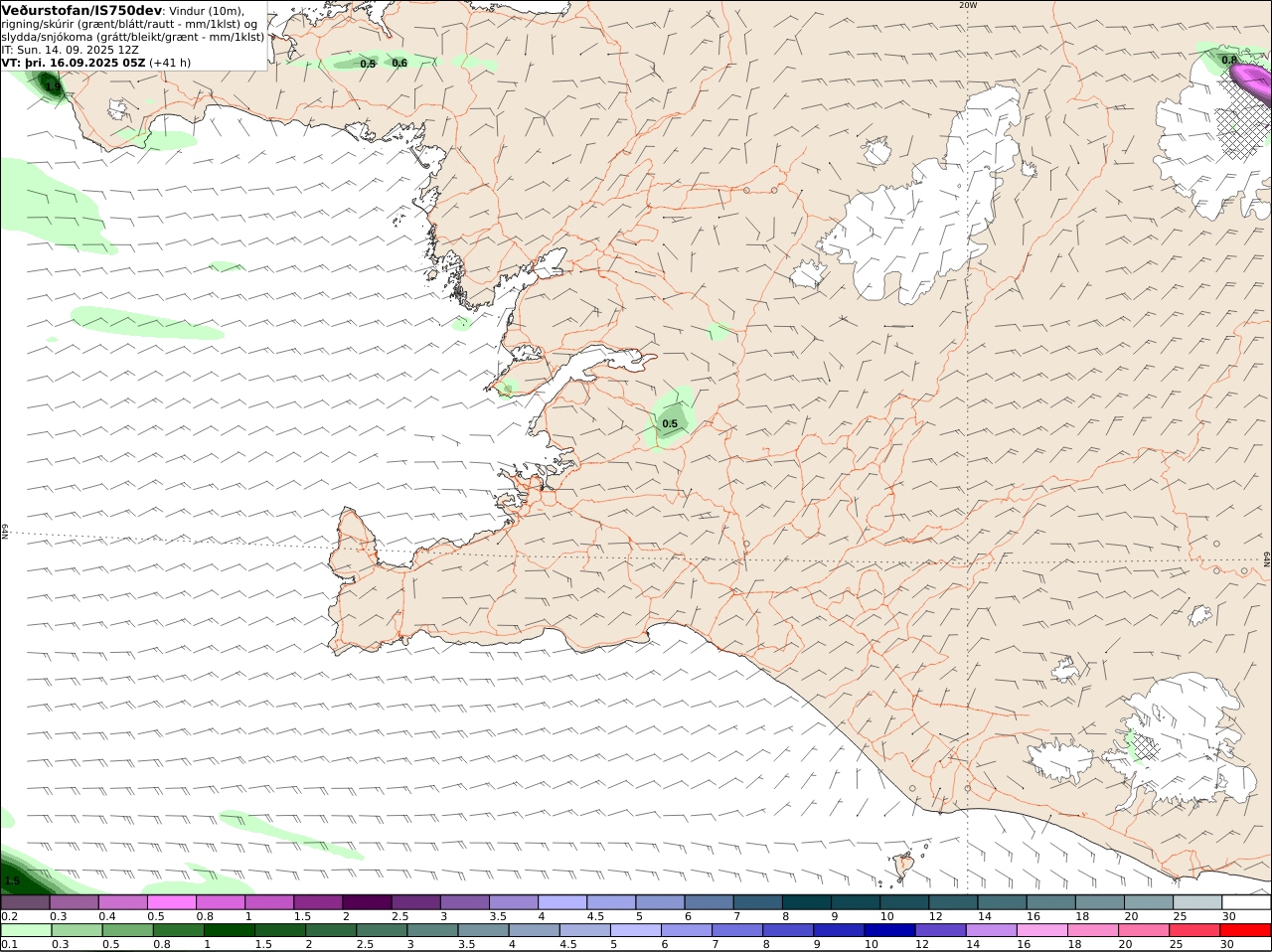Click the 0.5 map value inside the inland green patch
The width and height of the screenshot is (1272, 952).
pyautogui.click(x=670, y=424)
